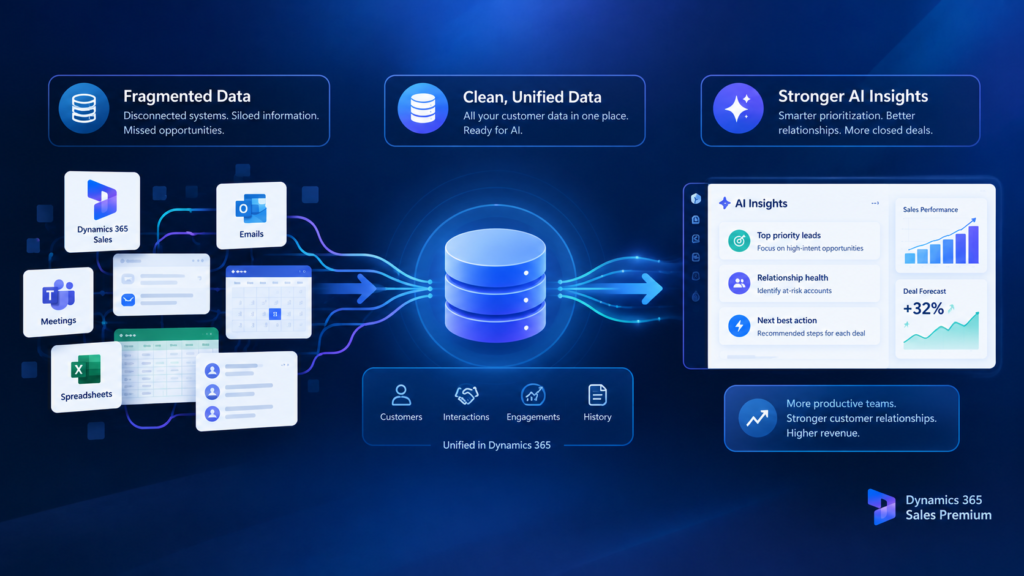Click the large central database cylinder
Screen dimensions: 1024x576
[495, 285]
